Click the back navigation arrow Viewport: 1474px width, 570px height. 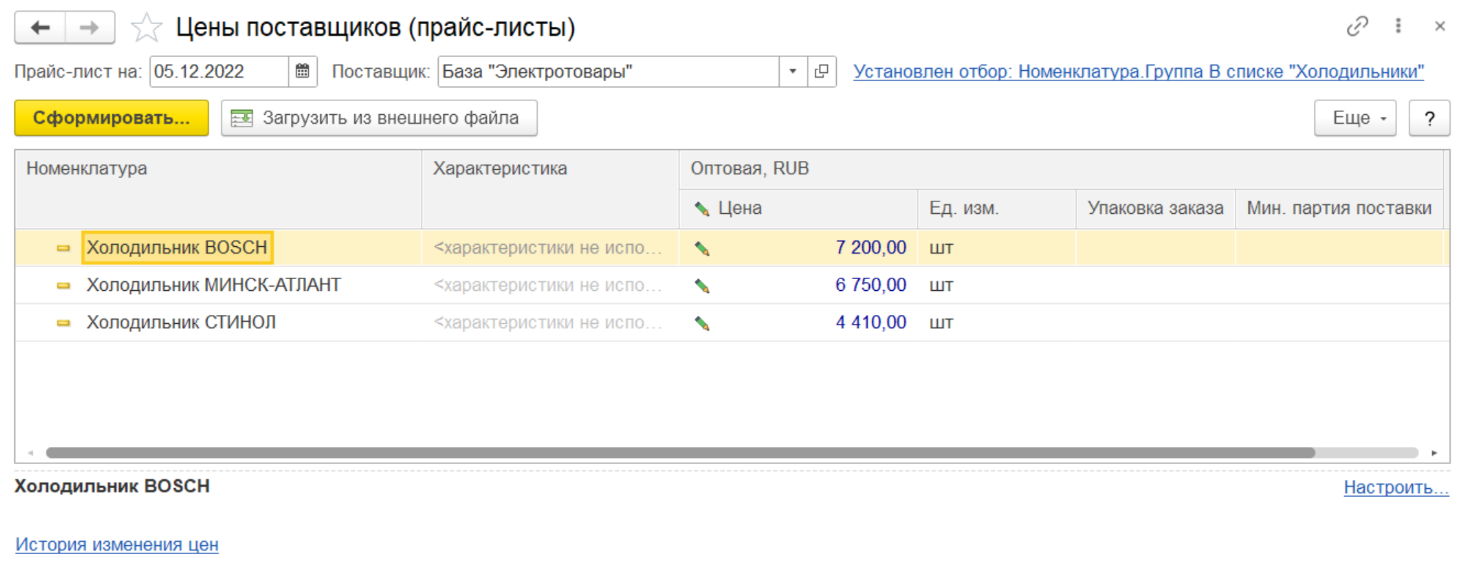tap(40, 28)
